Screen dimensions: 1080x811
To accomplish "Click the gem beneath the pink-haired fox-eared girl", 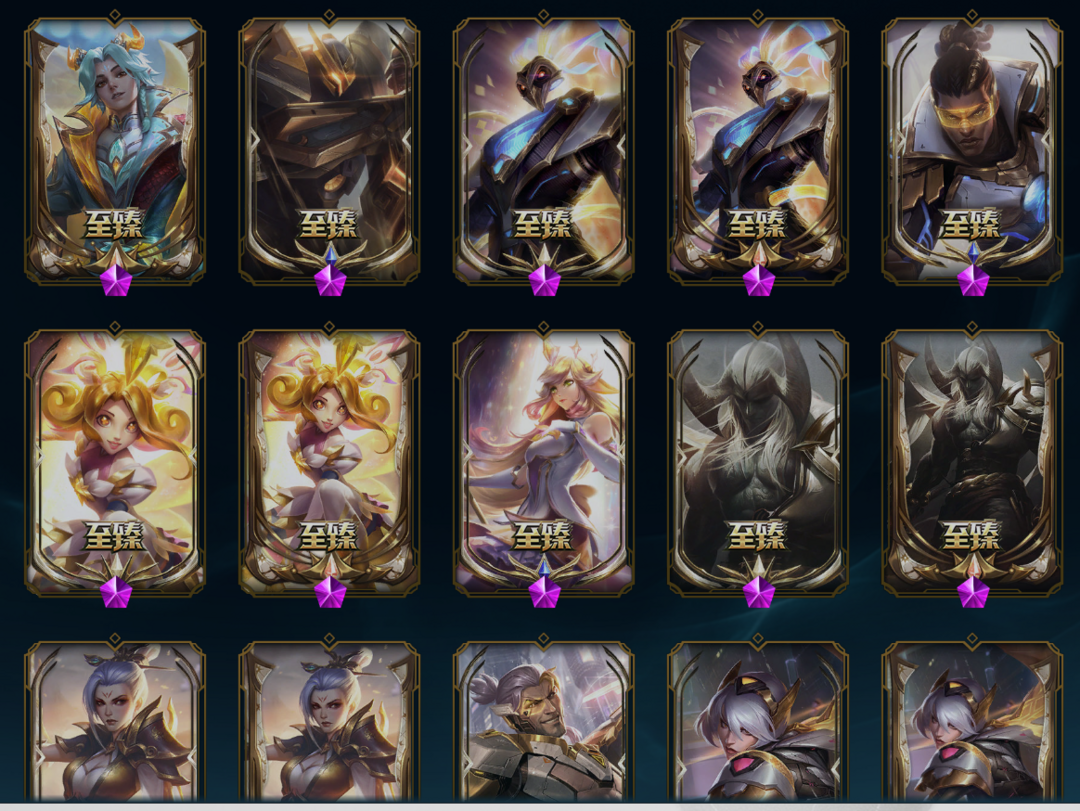I will click(544, 593).
